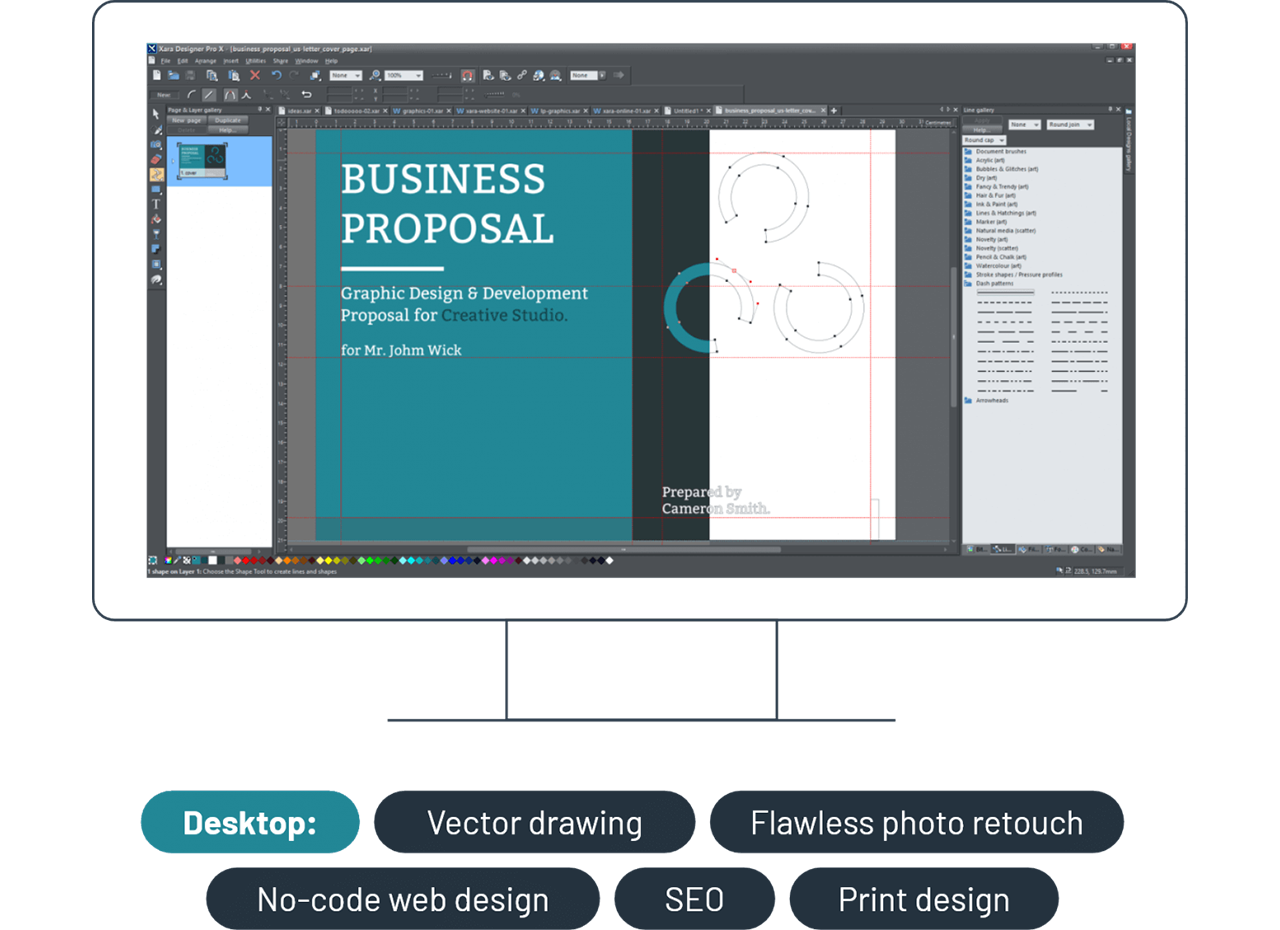
Task: Select the Selector tool arrow
Action: click(x=156, y=114)
